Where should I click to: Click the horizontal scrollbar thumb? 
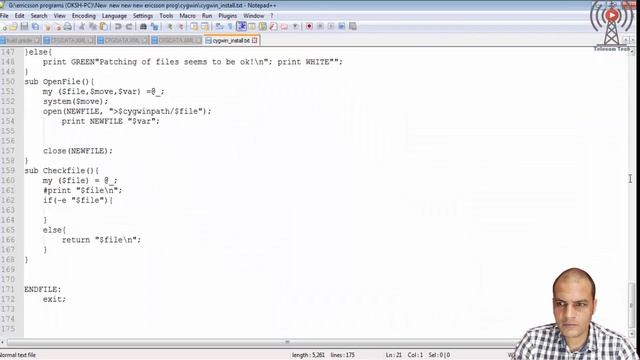click(287, 342)
